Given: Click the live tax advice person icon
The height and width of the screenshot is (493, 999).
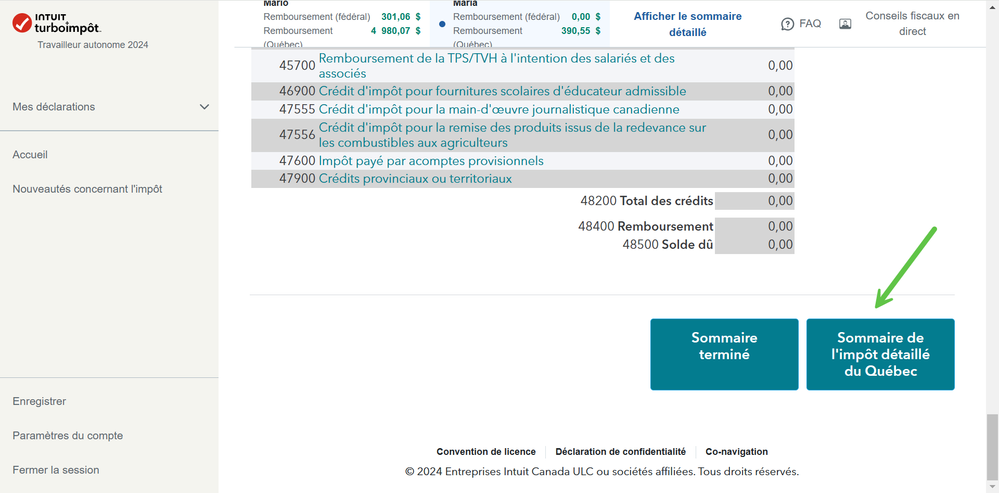Looking at the screenshot, I should click(x=845, y=24).
